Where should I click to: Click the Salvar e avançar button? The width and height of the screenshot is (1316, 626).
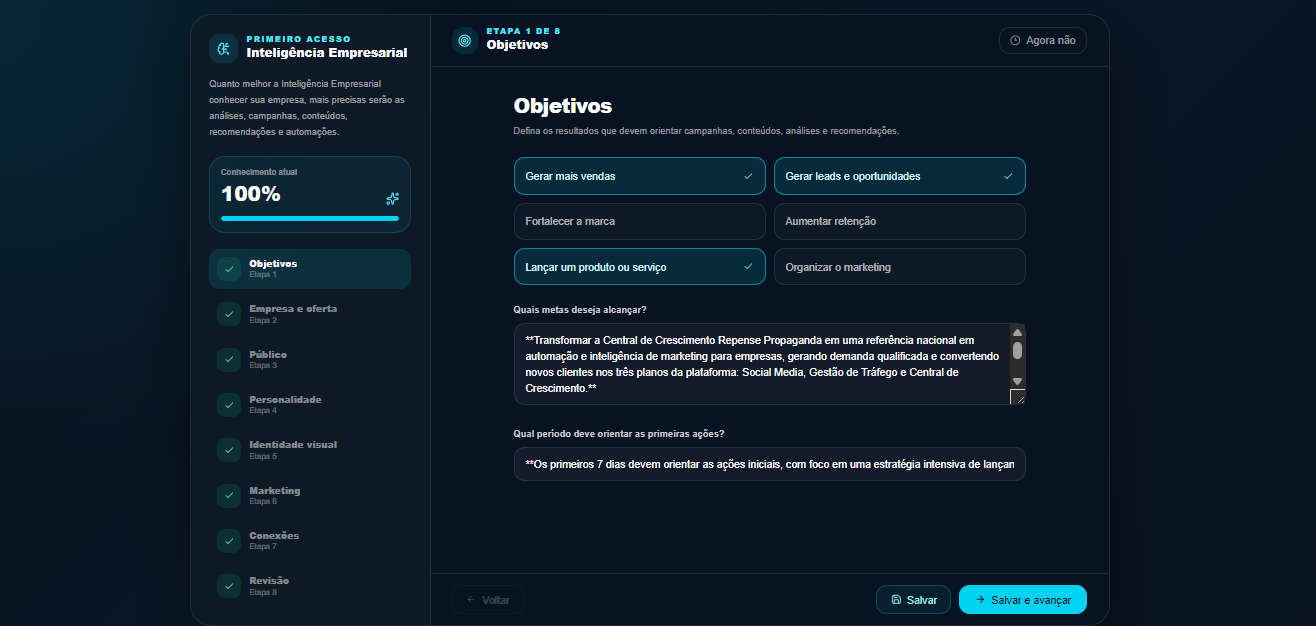tap(1023, 600)
